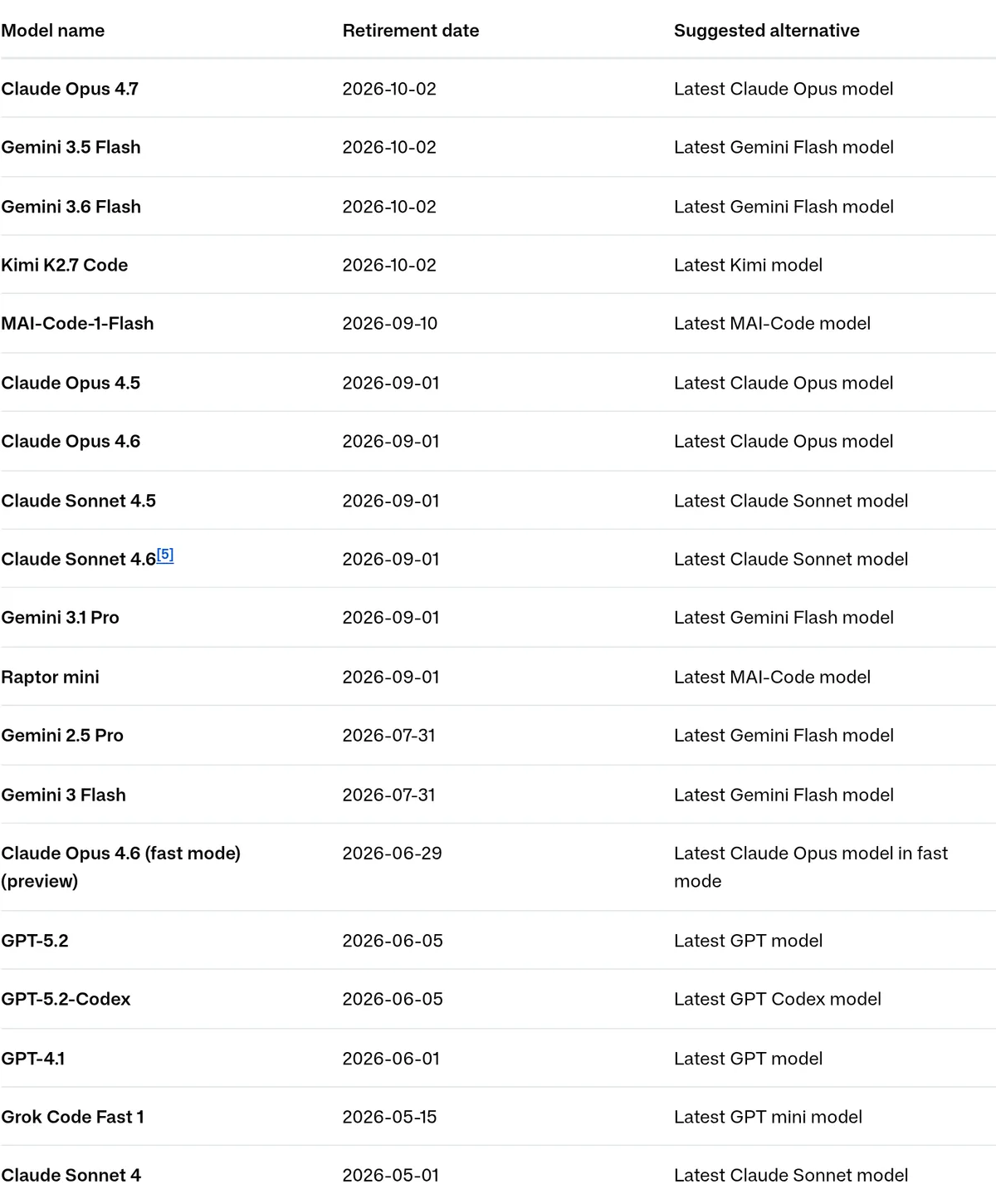Select the '2026-06-29' retirement date
996x1204 pixels.
coord(393,853)
